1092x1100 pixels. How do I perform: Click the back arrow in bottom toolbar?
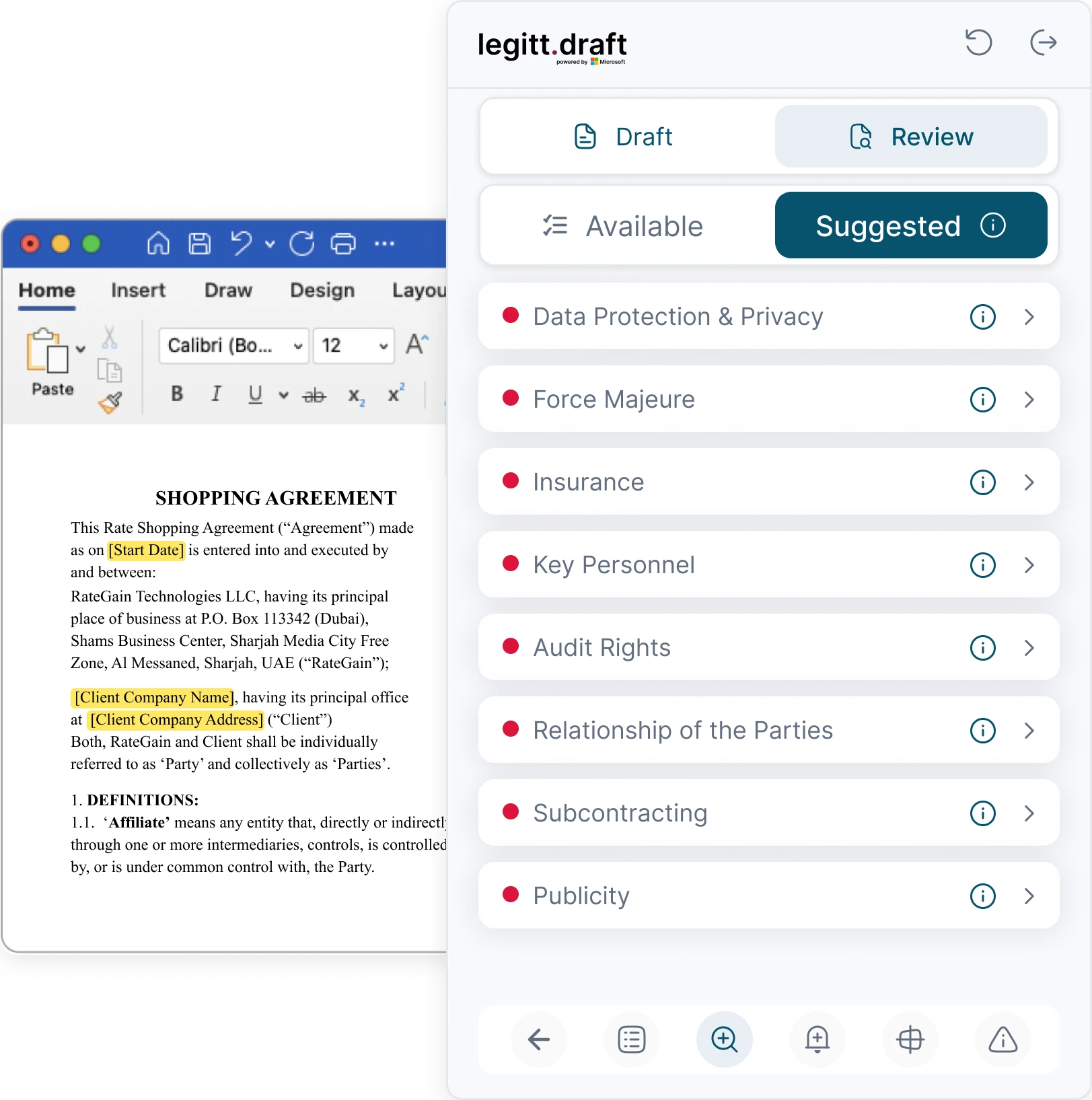[x=538, y=1039]
